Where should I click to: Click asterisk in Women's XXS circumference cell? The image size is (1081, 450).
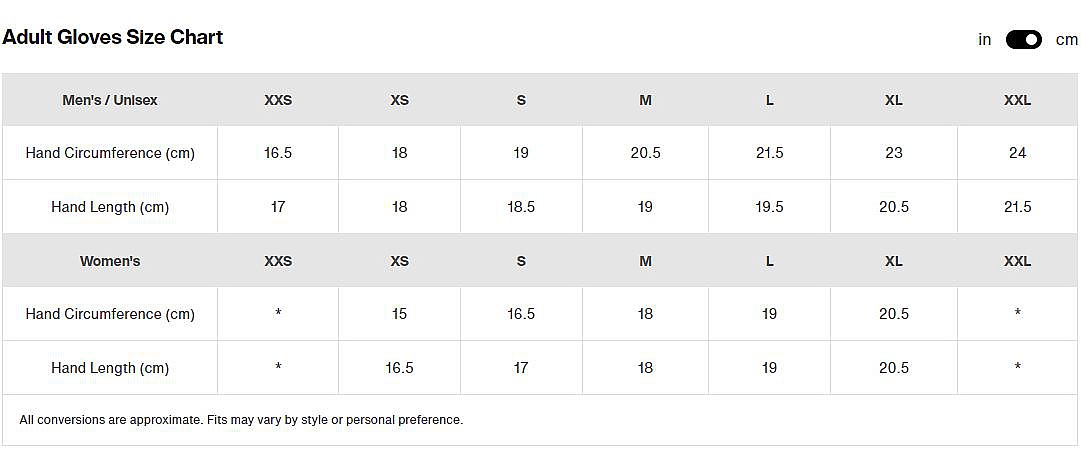[278, 314]
